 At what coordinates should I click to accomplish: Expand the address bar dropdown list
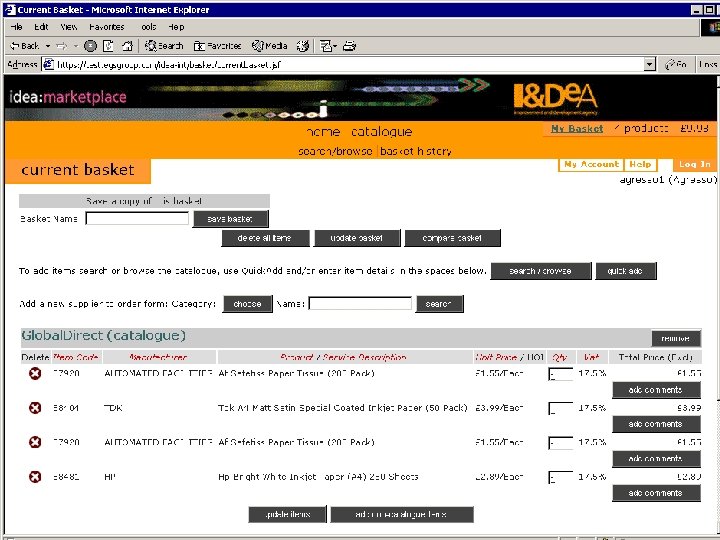(x=649, y=65)
